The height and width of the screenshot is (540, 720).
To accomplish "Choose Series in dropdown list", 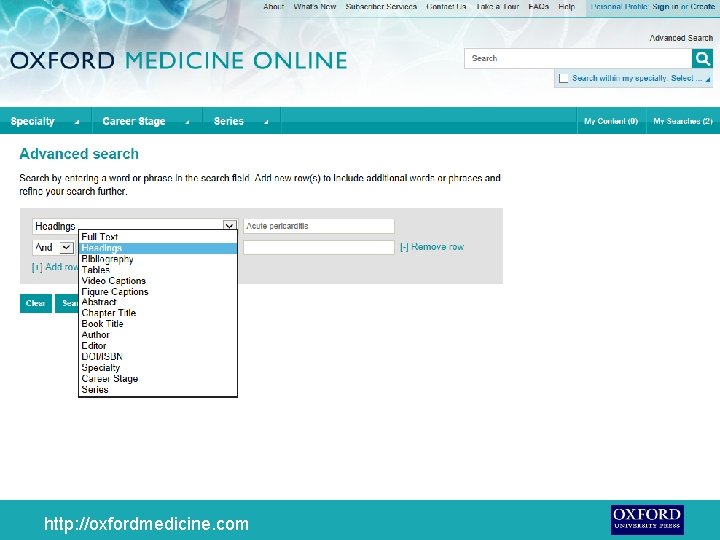I will [x=158, y=390].
